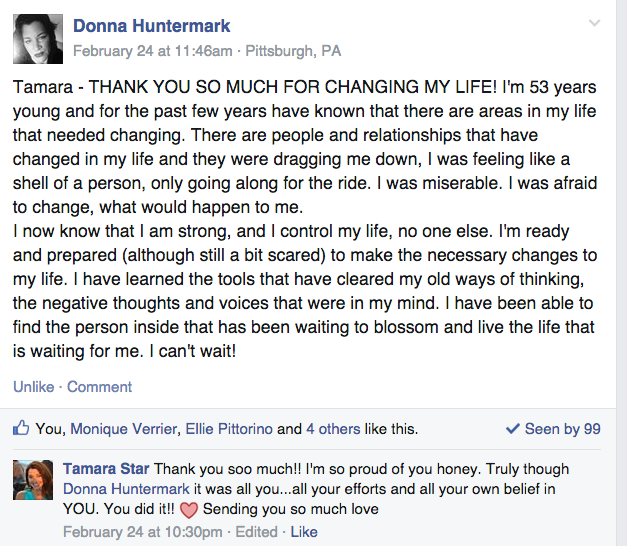Click the thumbs-up like icon
Screen dimensions: 627x546
pyautogui.click(x=21, y=429)
